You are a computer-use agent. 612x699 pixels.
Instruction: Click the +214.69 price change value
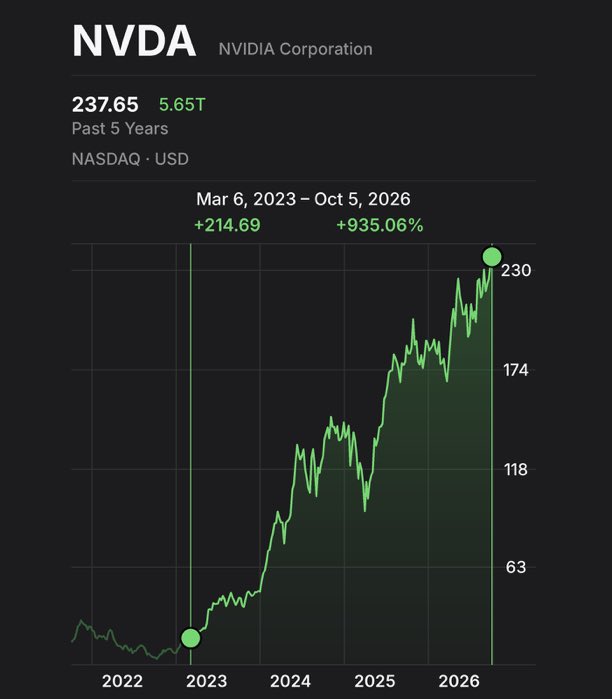227,225
